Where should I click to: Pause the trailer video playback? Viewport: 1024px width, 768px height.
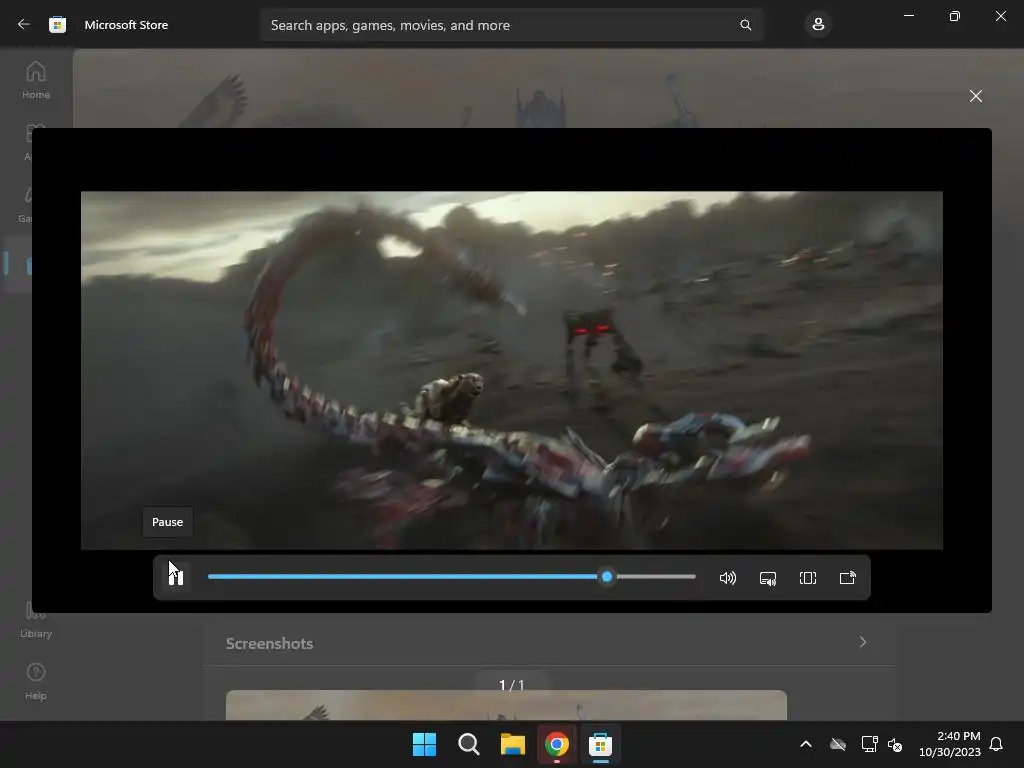(176, 577)
